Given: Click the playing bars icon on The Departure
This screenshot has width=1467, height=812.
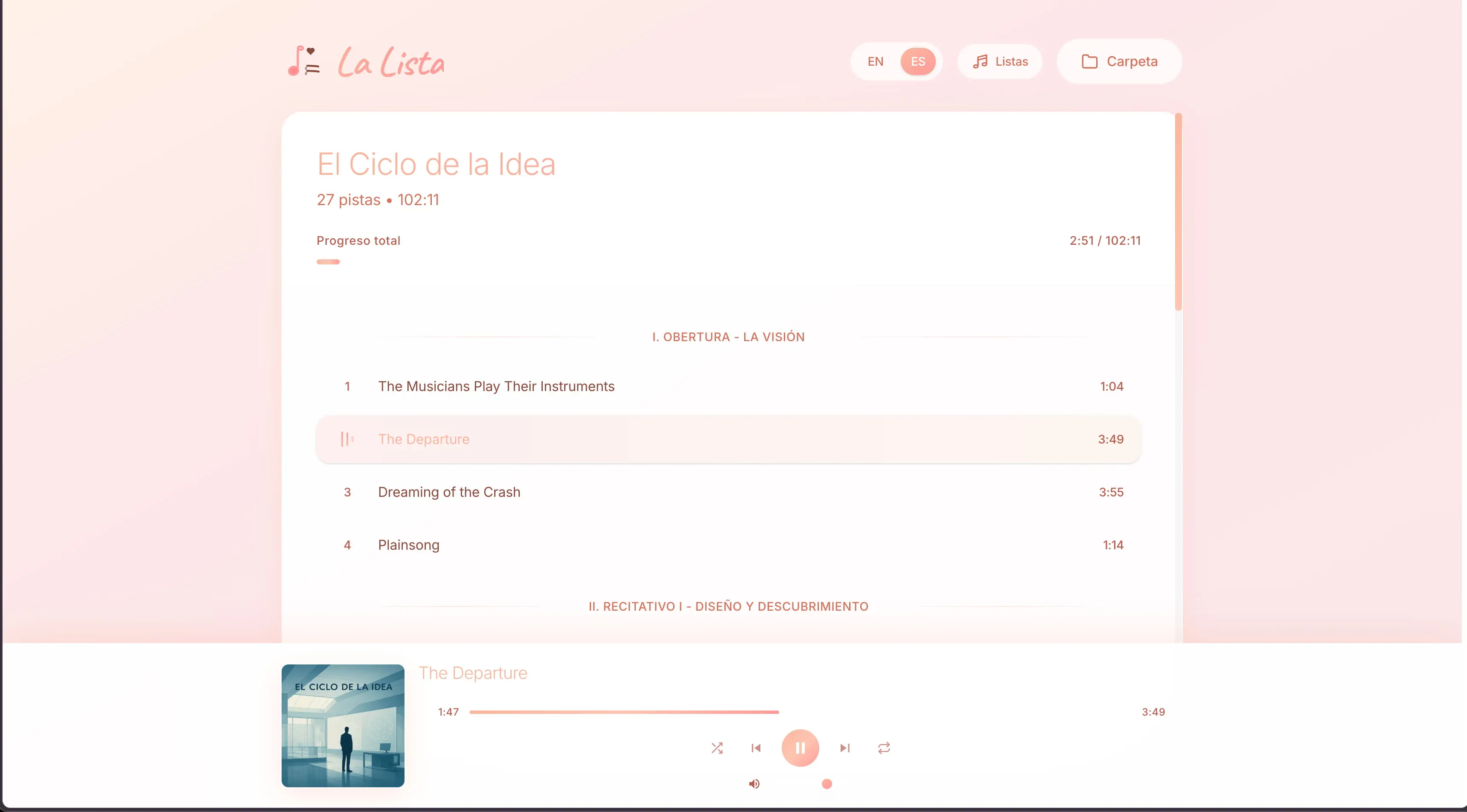Looking at the screenshot, I should [x=347, y=439].
